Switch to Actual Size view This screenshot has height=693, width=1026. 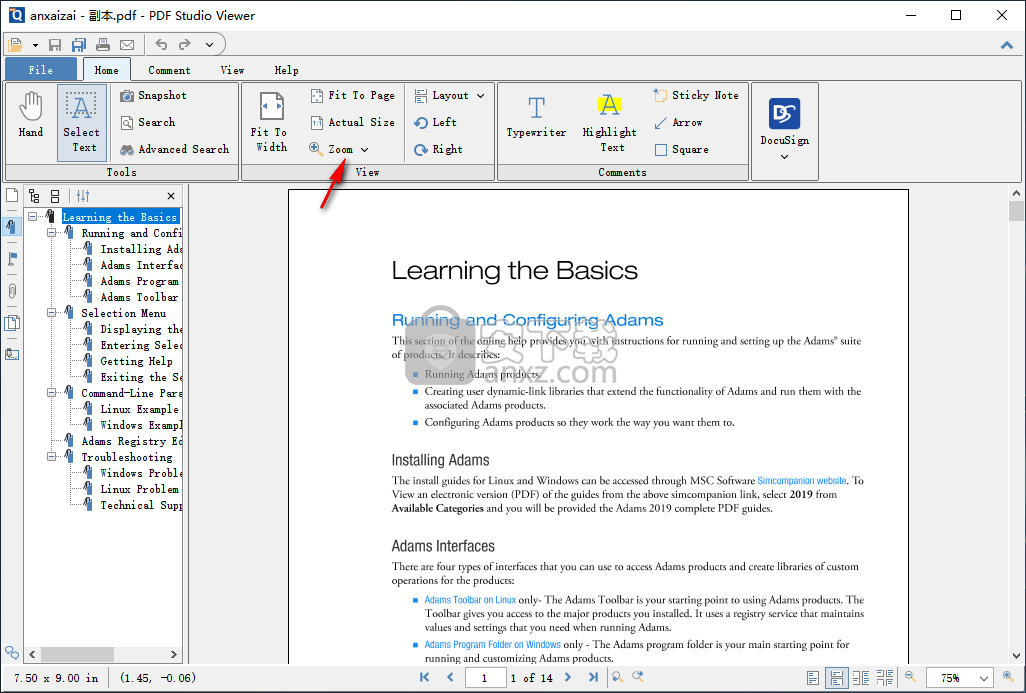pos(353,122)
